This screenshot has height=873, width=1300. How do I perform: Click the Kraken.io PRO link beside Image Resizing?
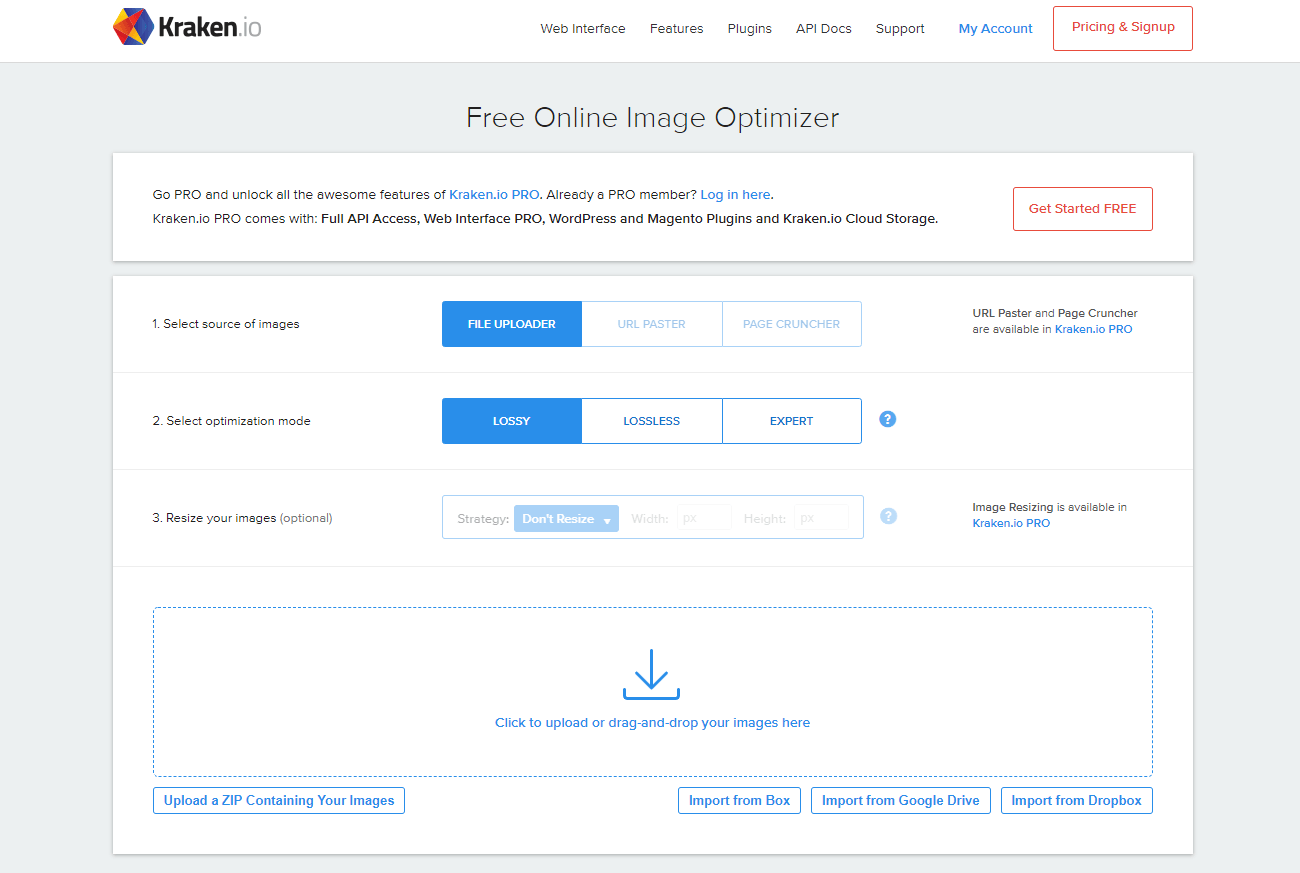coord(1011,523)
